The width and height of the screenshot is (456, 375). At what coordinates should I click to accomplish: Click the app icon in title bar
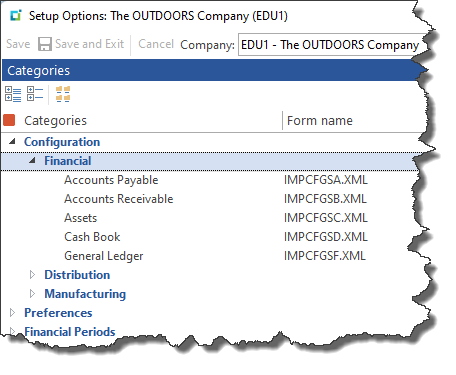click(15, 16)
